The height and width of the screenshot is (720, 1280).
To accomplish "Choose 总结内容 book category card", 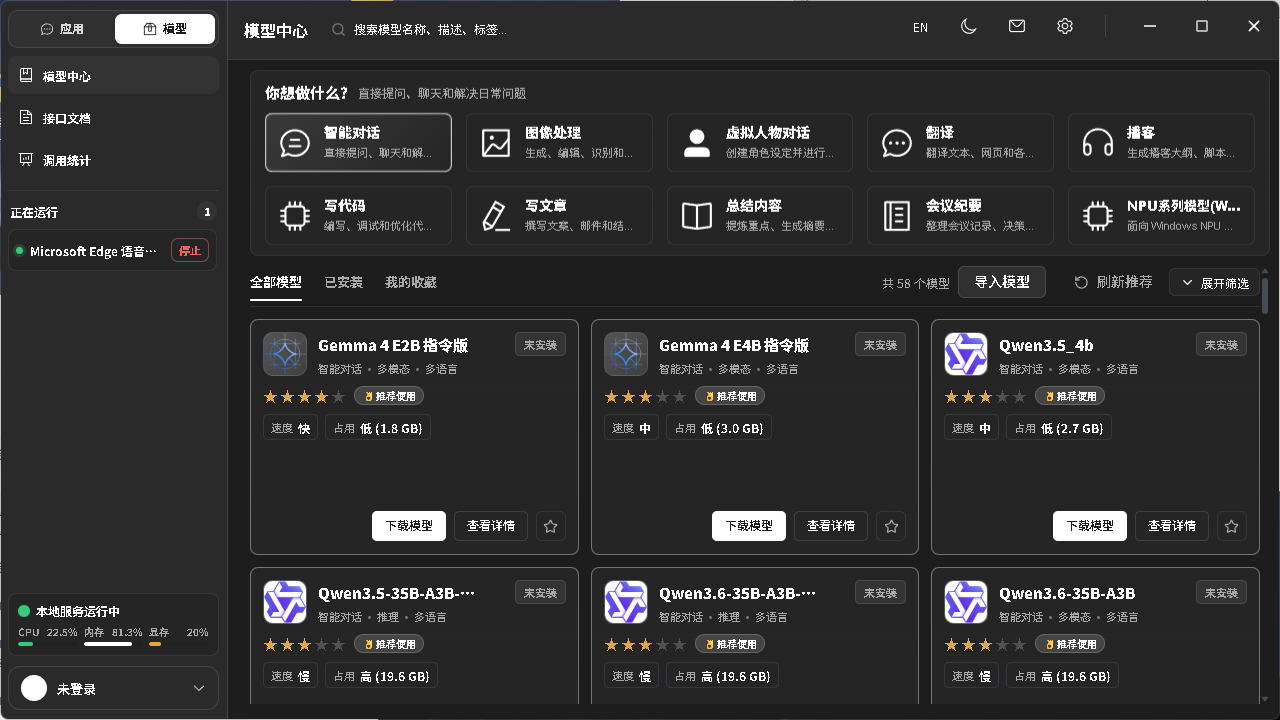I will [x=760, y=215].
